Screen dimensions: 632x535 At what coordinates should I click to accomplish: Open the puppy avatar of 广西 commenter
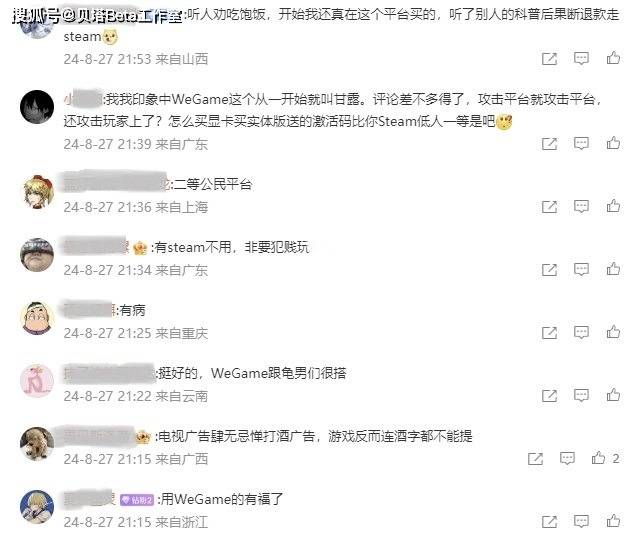37,443
